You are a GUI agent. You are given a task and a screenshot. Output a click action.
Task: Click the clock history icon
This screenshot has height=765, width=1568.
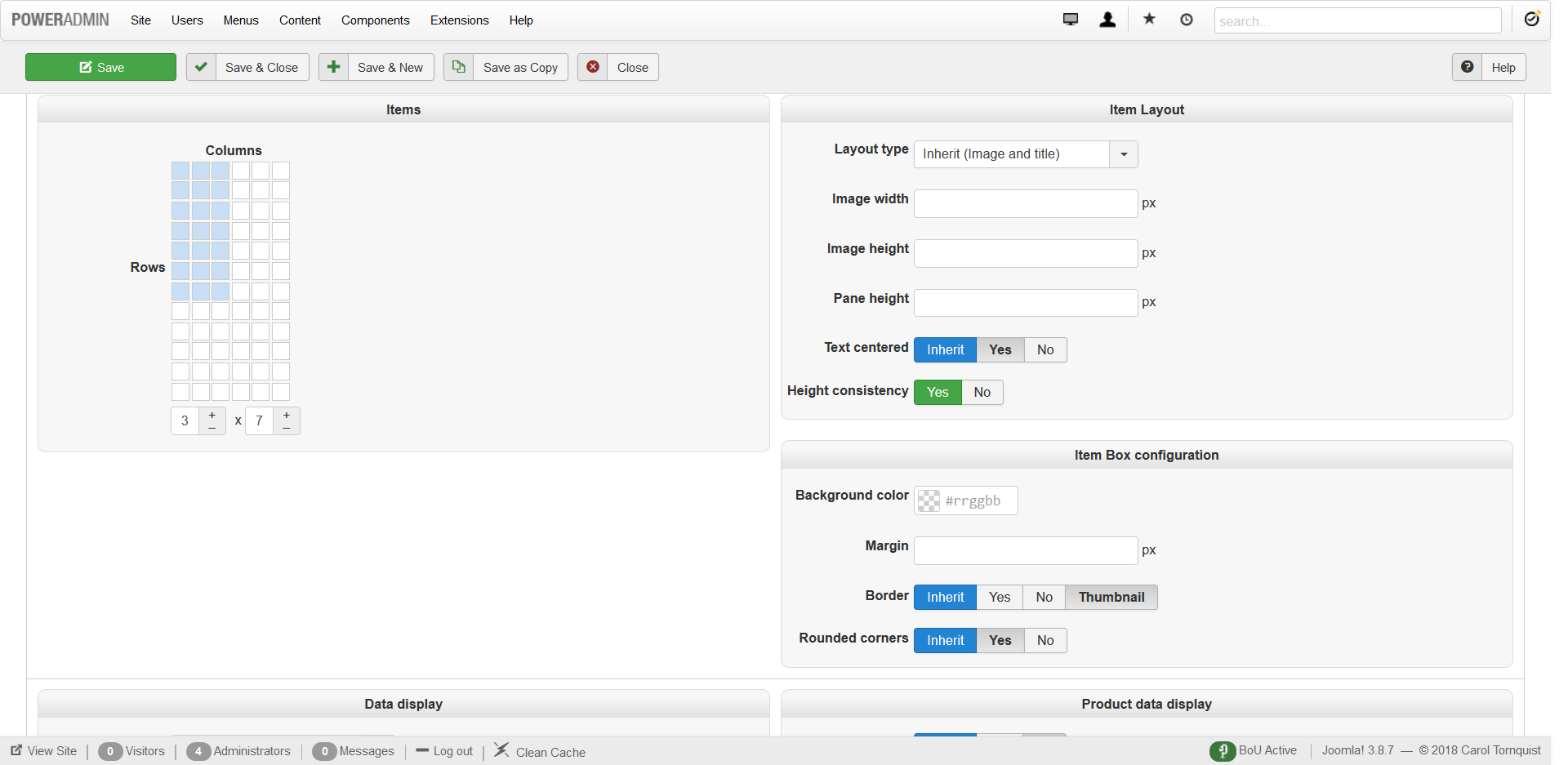point(1187,20)
